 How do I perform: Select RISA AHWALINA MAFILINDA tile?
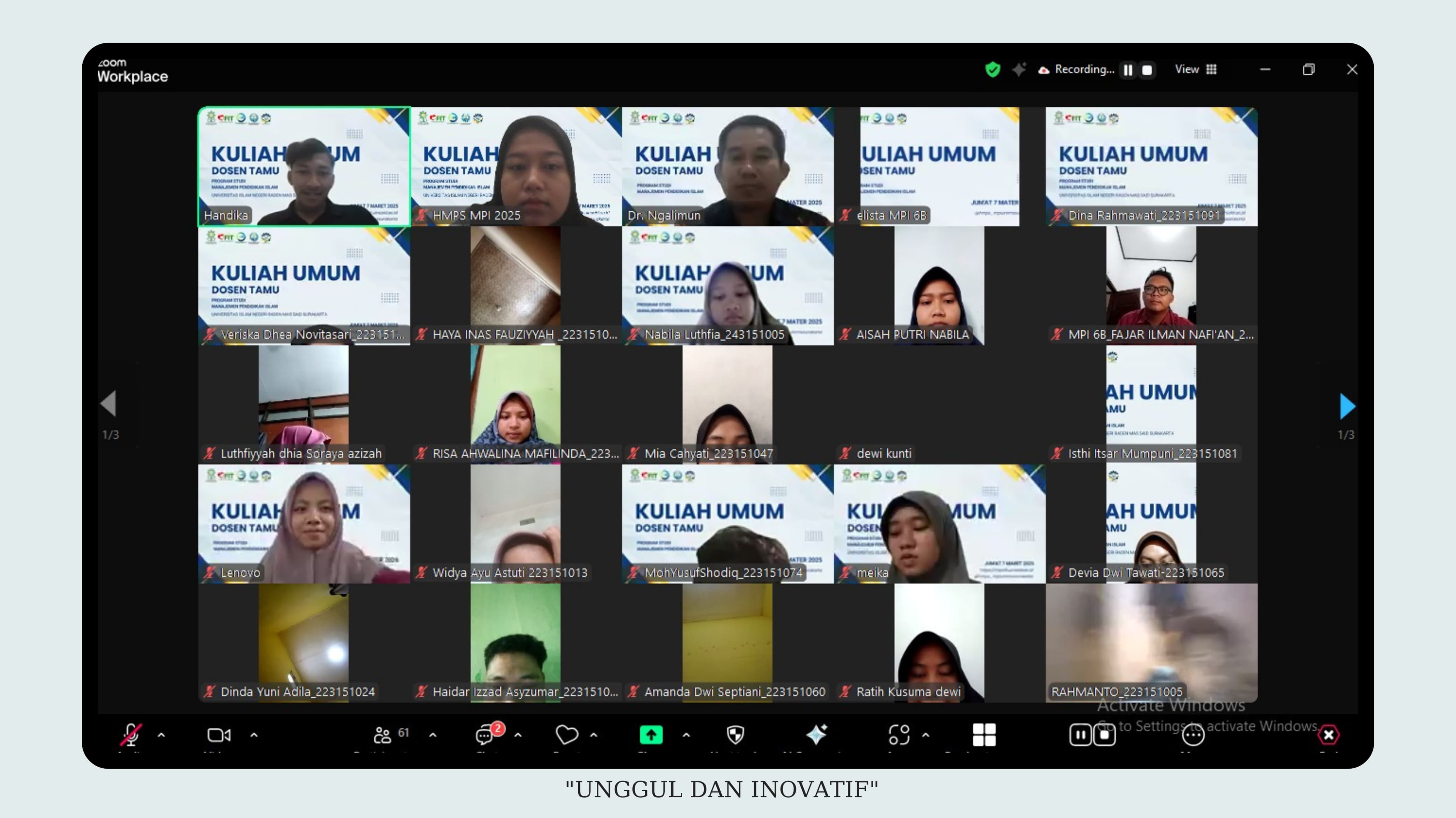click(516, 405)
